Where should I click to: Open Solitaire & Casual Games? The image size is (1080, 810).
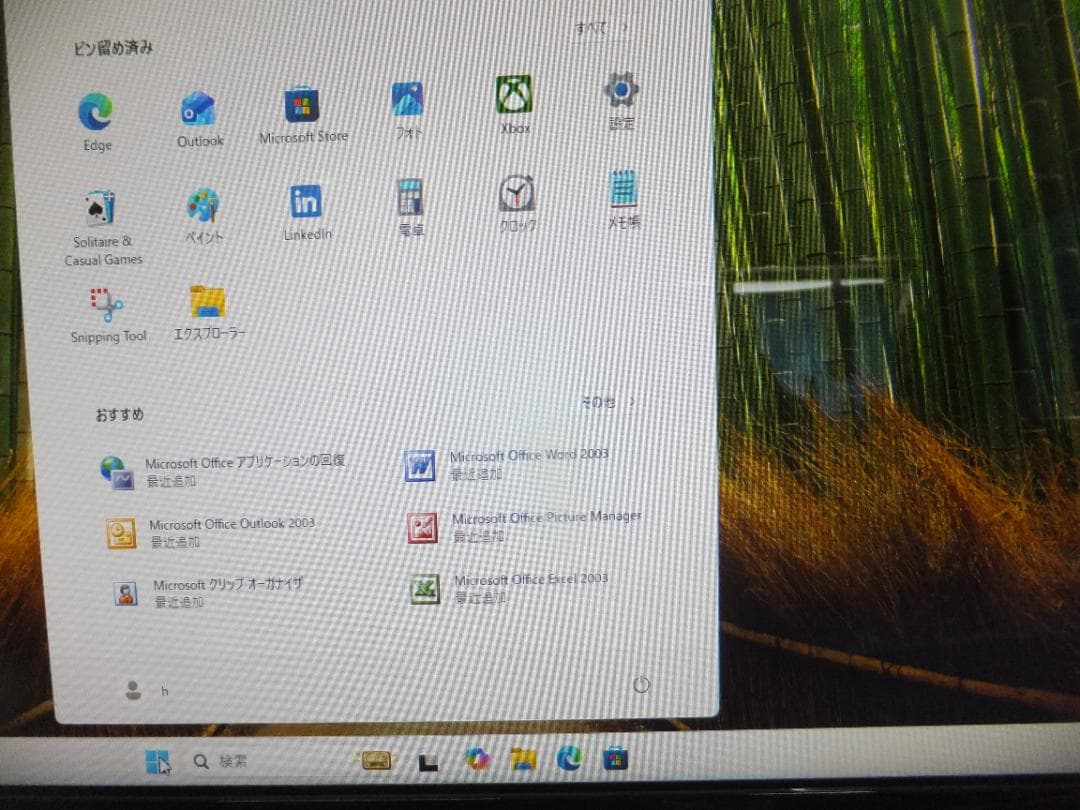point(103,228)
